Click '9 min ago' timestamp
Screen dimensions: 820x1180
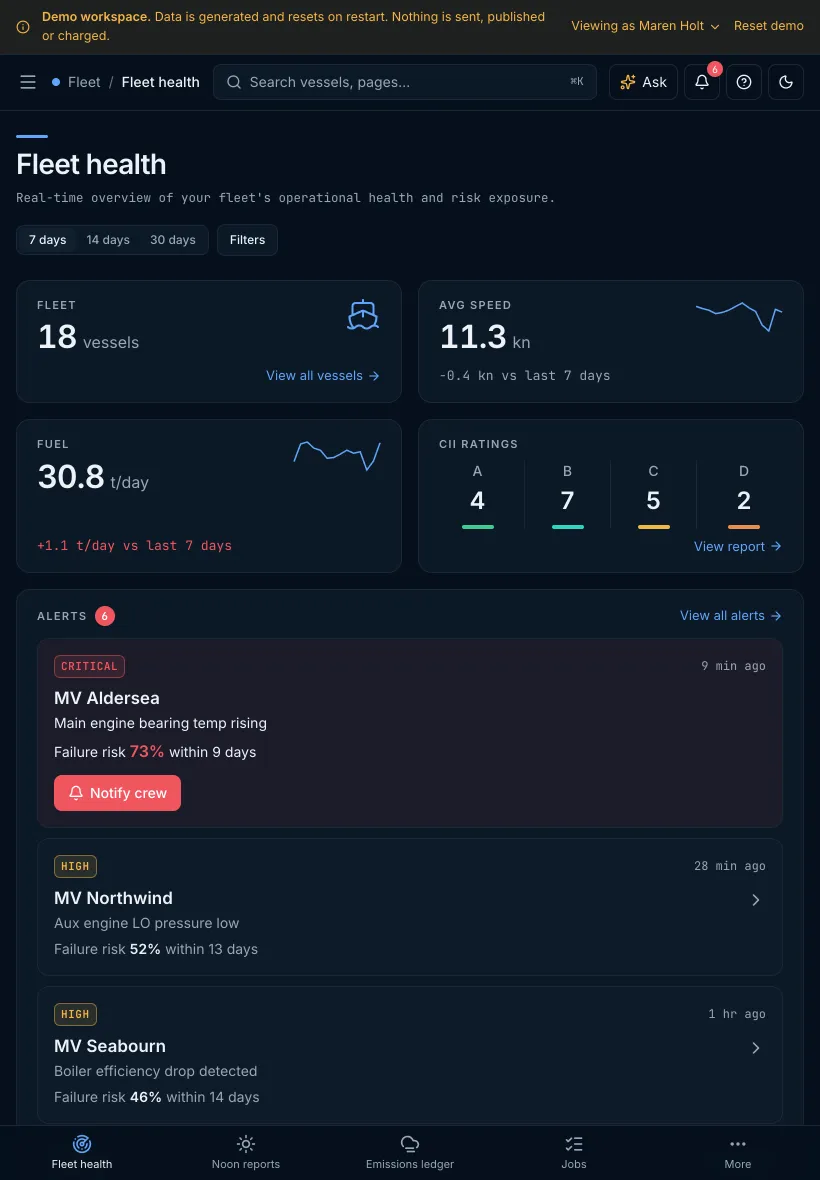point(733,666)
